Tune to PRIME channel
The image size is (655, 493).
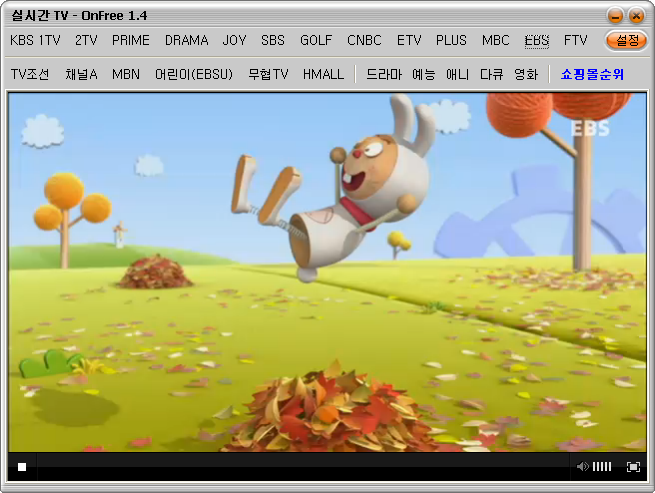coord(131,40)
